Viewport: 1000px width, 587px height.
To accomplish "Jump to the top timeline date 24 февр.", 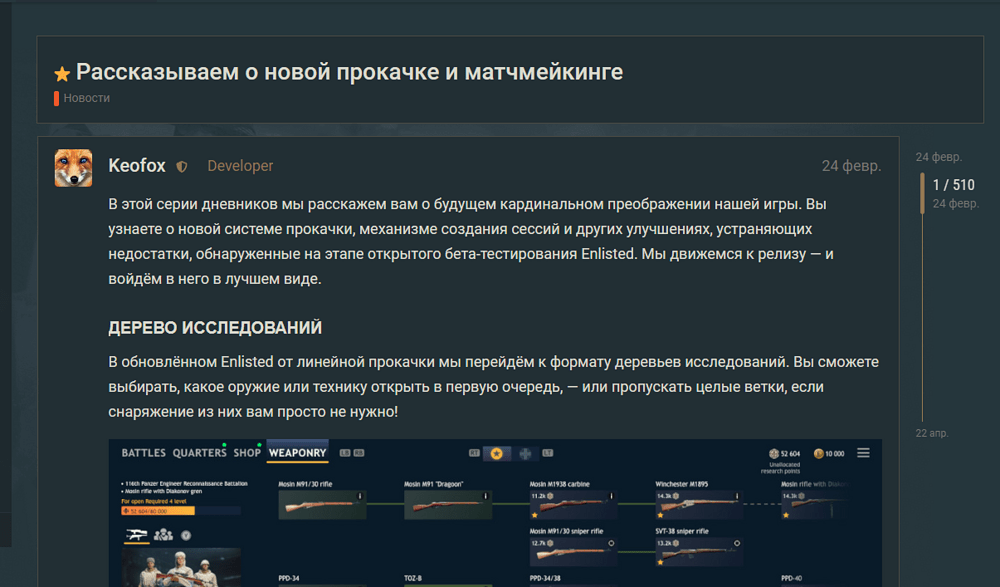I will click(x=938, y=157).
